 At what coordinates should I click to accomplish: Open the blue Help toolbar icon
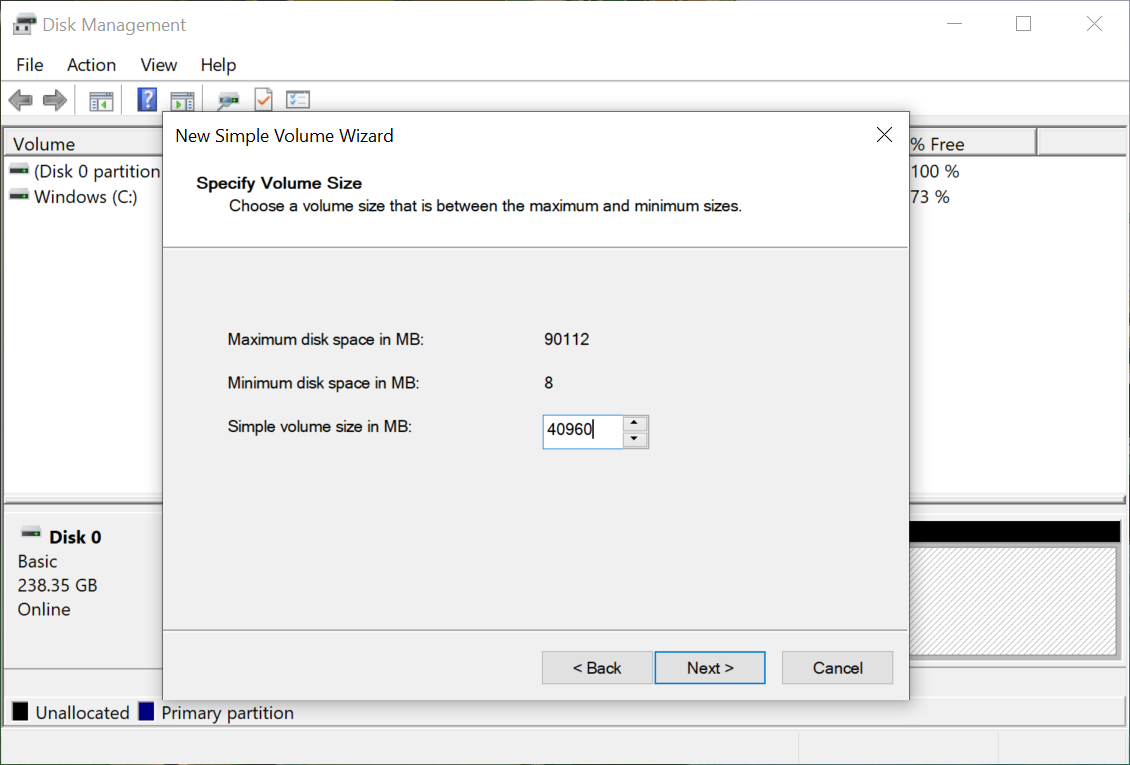pyautogui.click(x=147, y=99)
